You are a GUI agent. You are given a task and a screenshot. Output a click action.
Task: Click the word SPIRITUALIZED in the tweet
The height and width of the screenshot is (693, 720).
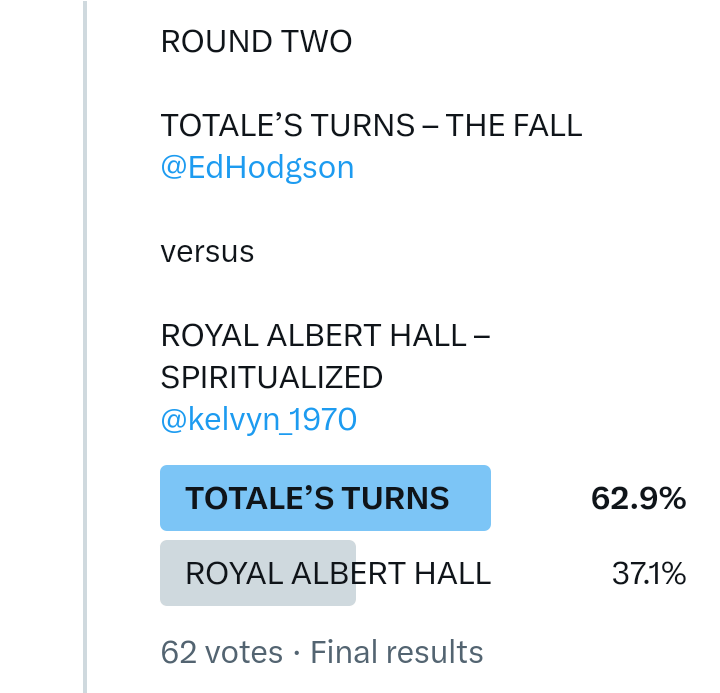(x=271, y=378)
